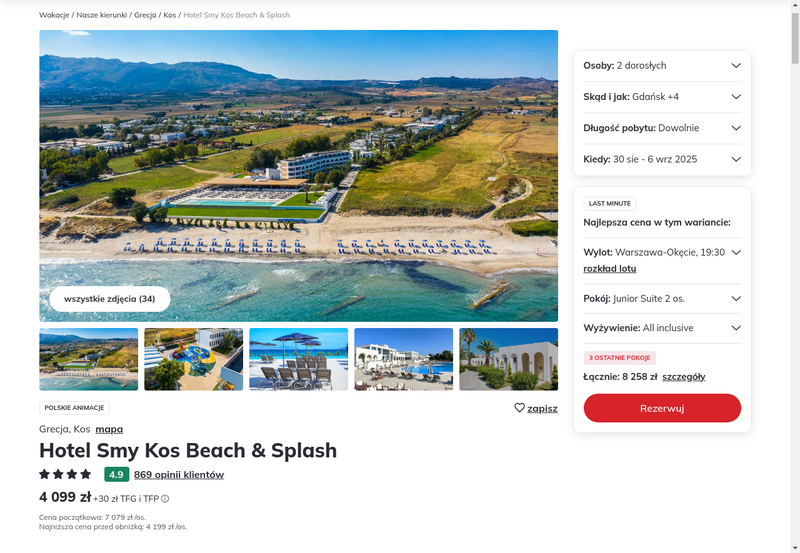Go to Grecja in the breadcrumb
The height and width of the screenshot is (553, 800).
[x=145, y=15]
